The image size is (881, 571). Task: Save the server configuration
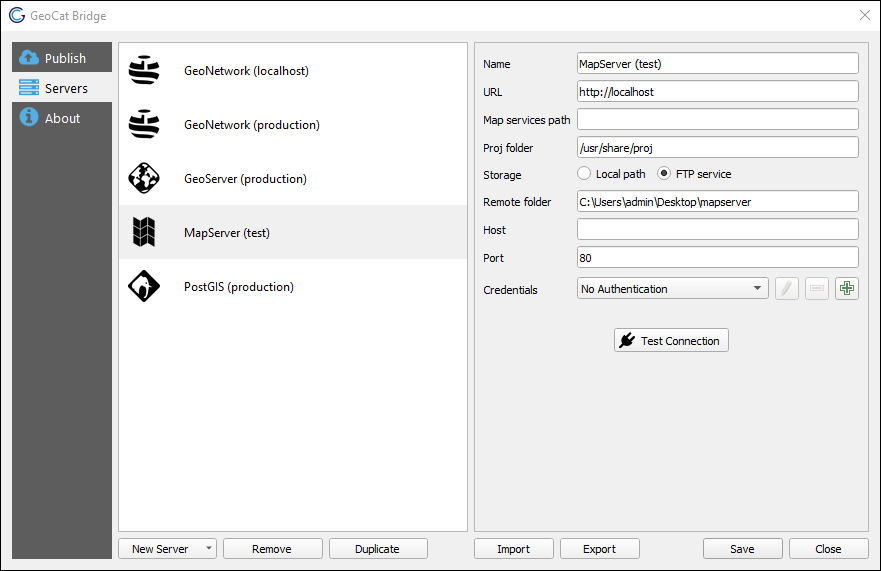tap(742, 549)
